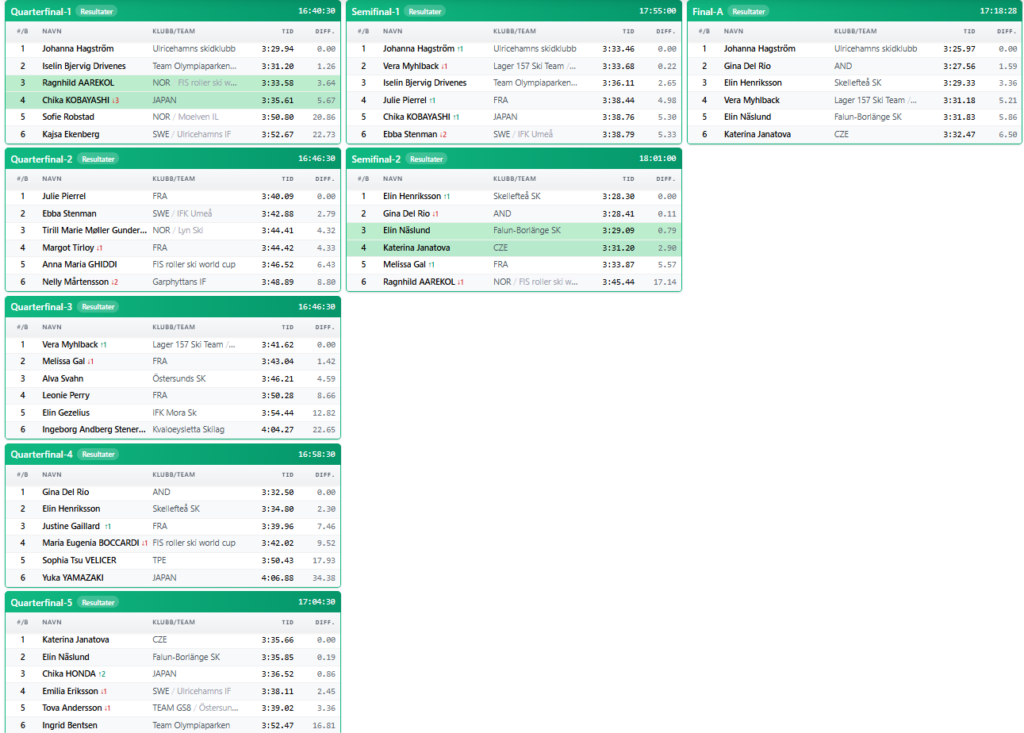The width and height of the screenshot is (1024, 733).
Task: Select Ingeborg Andberg Stener... row
Action: click(173, 429)
